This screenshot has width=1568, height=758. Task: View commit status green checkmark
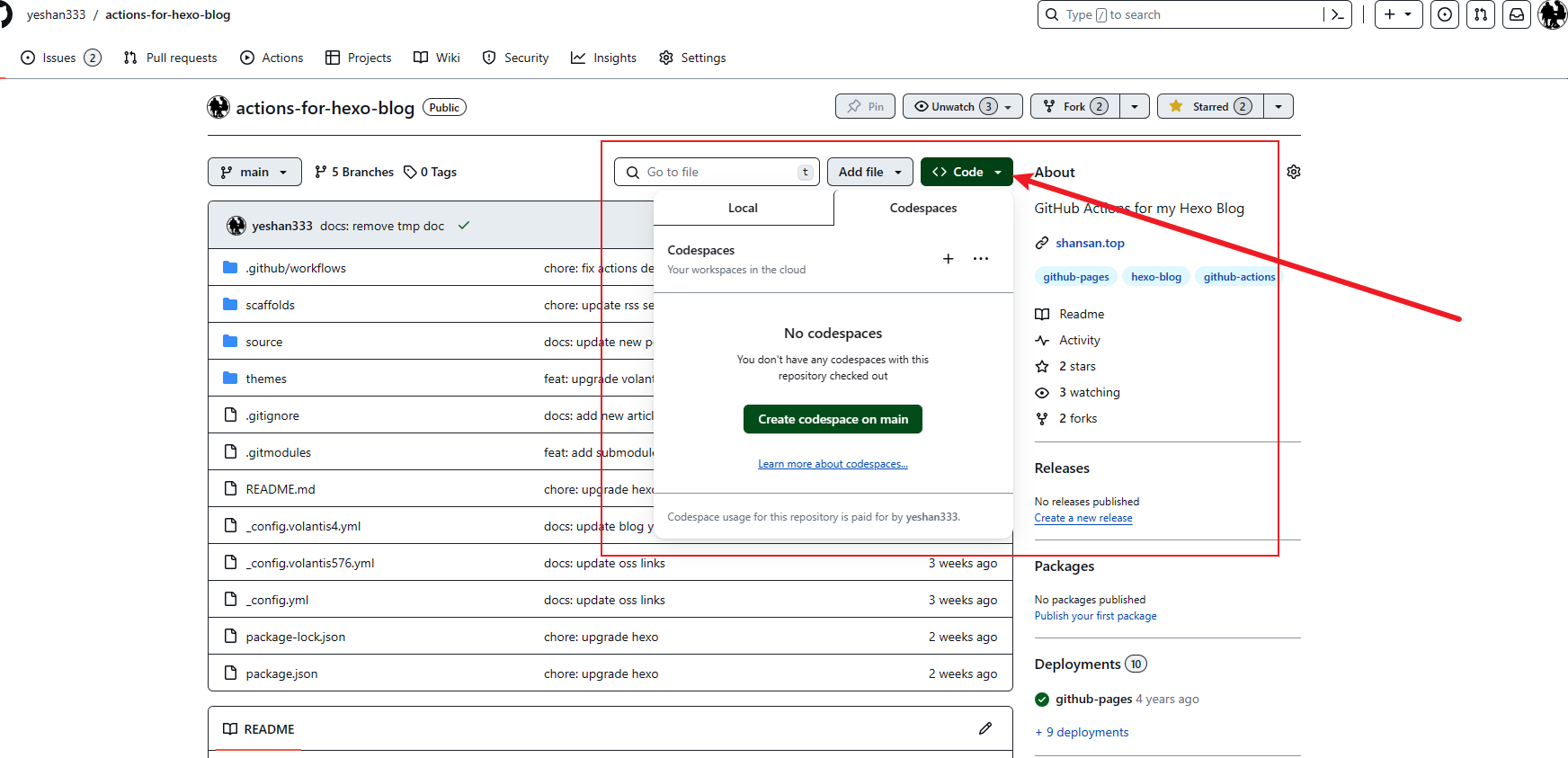click(x=464, y=226)
